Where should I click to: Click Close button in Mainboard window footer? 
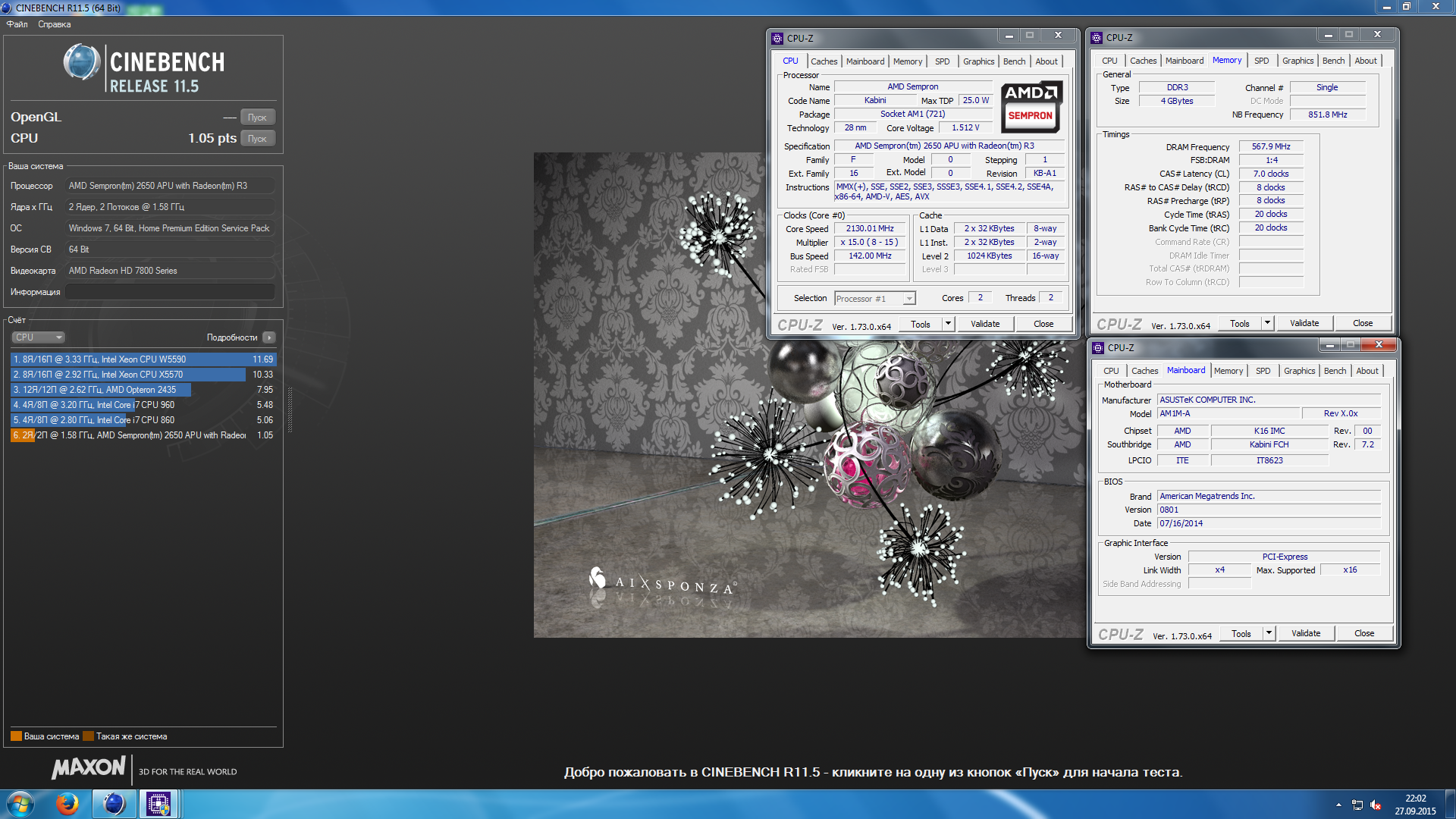pyautogui.click(x=1364, y=633)
